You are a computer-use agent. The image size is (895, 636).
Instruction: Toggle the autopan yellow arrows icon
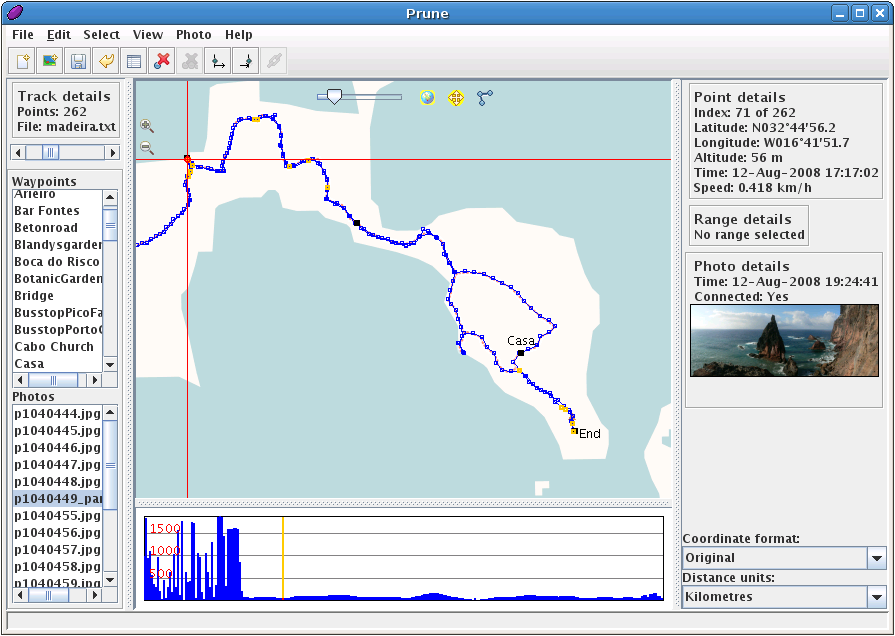[456, 97]
